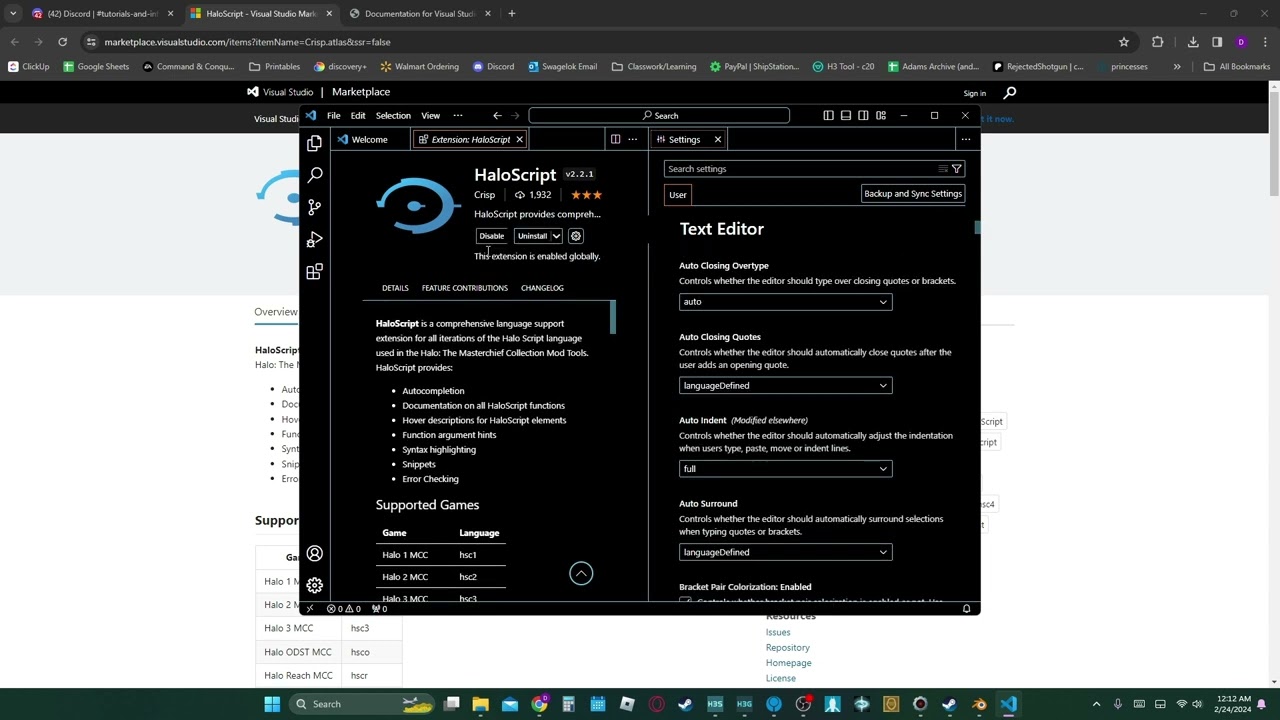Click the notifications bell in VS Code status bar

[966, 608]
